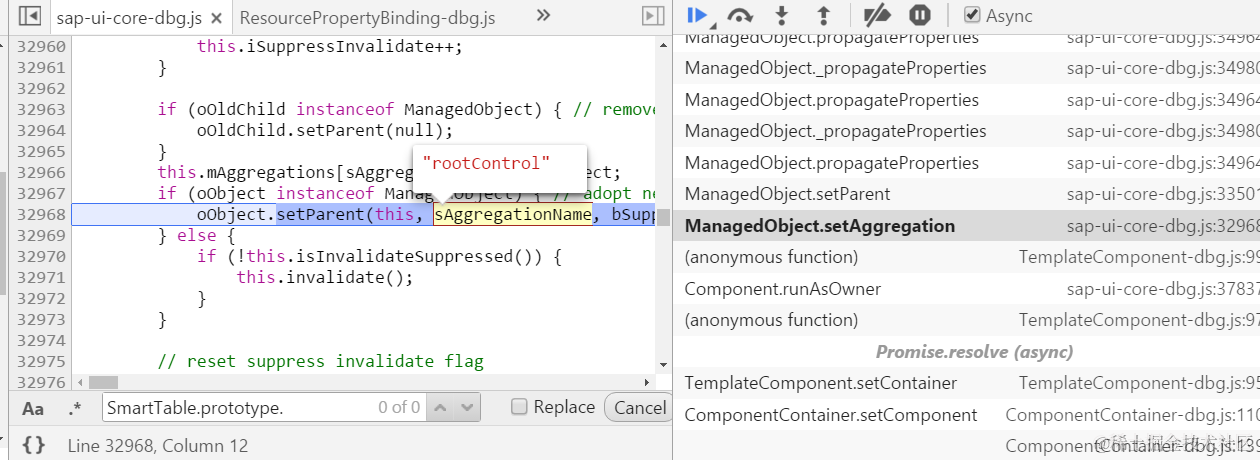Viewport: 1260px width, 460px height.
Task: Click the Line 32968, Column 12 status text
Action: (x=158, y=446)
